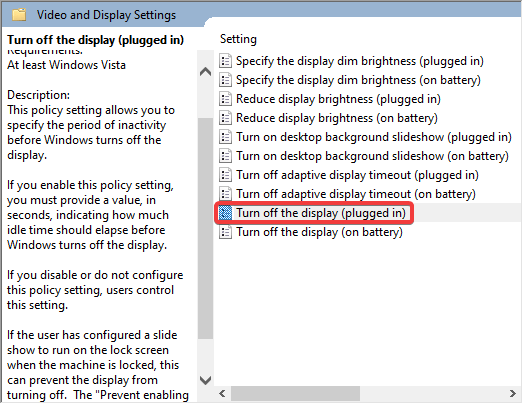Click icon beside Turn off the display (on battery)
The image size is (523, 404).
tap(225, 232)
